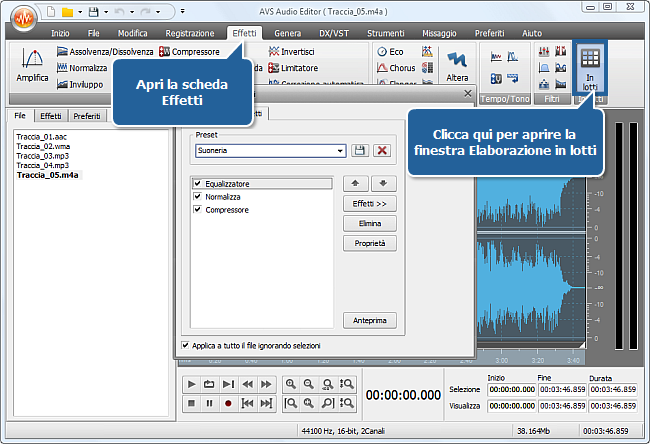Delete preset using the red X icon

pyautogui.click(x=381, y=150)
